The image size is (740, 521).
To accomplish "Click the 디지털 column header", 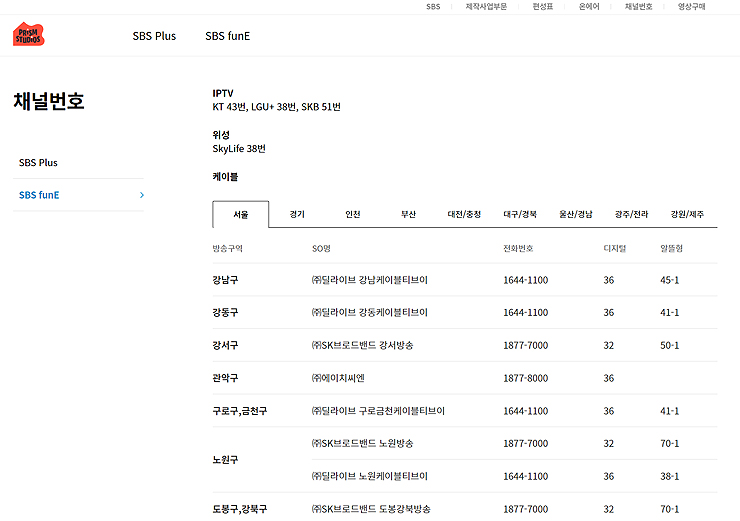I will coord(614,248).
